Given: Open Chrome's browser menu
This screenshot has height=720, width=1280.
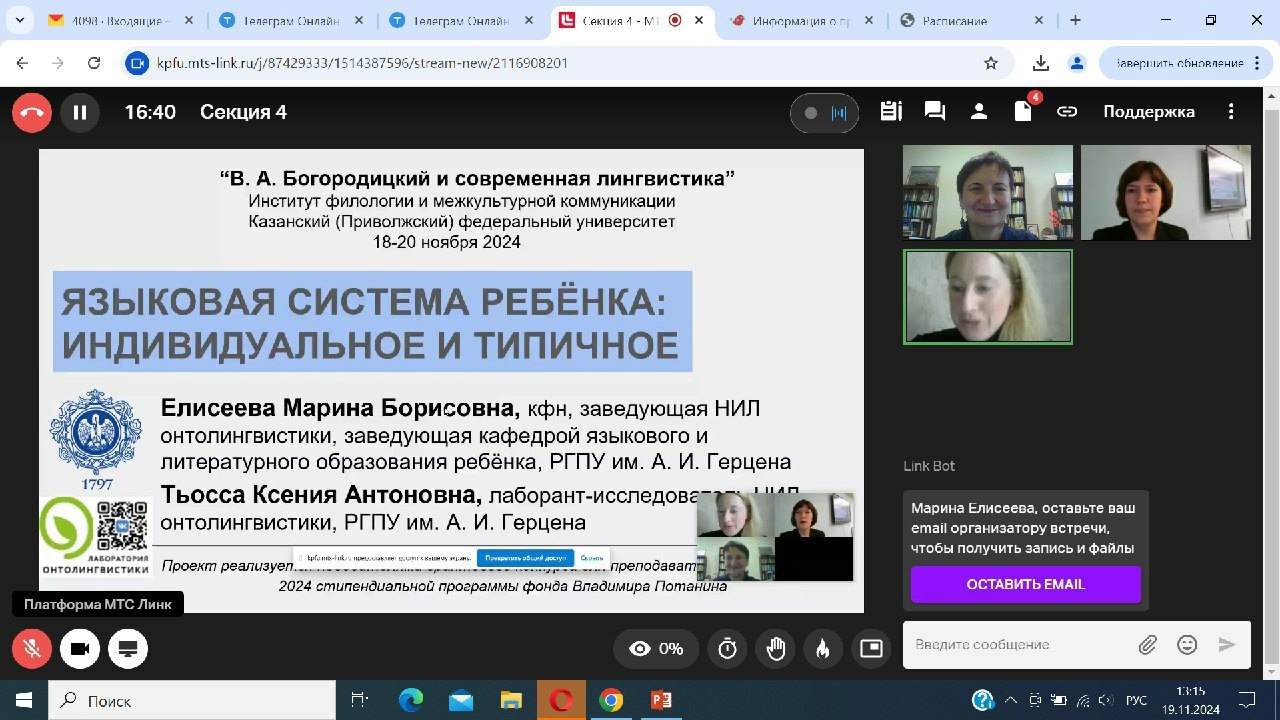Looking at the screenshot, I should [1257, 62].
